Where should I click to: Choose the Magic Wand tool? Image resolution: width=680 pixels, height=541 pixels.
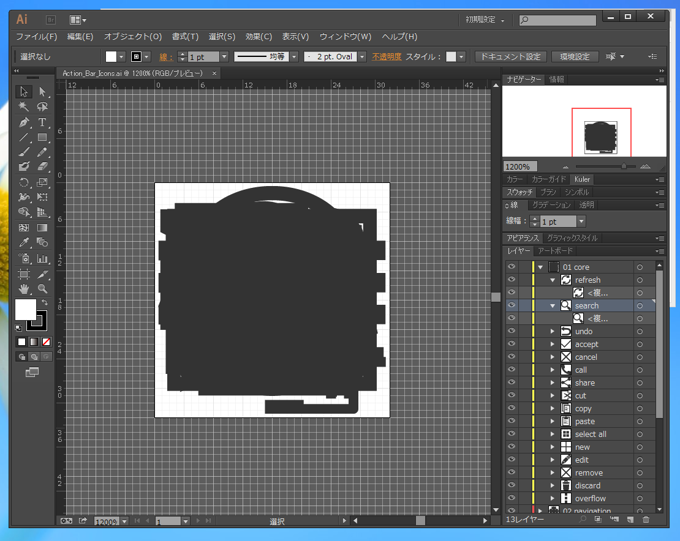pyautogui.click(x=23, y=107)
